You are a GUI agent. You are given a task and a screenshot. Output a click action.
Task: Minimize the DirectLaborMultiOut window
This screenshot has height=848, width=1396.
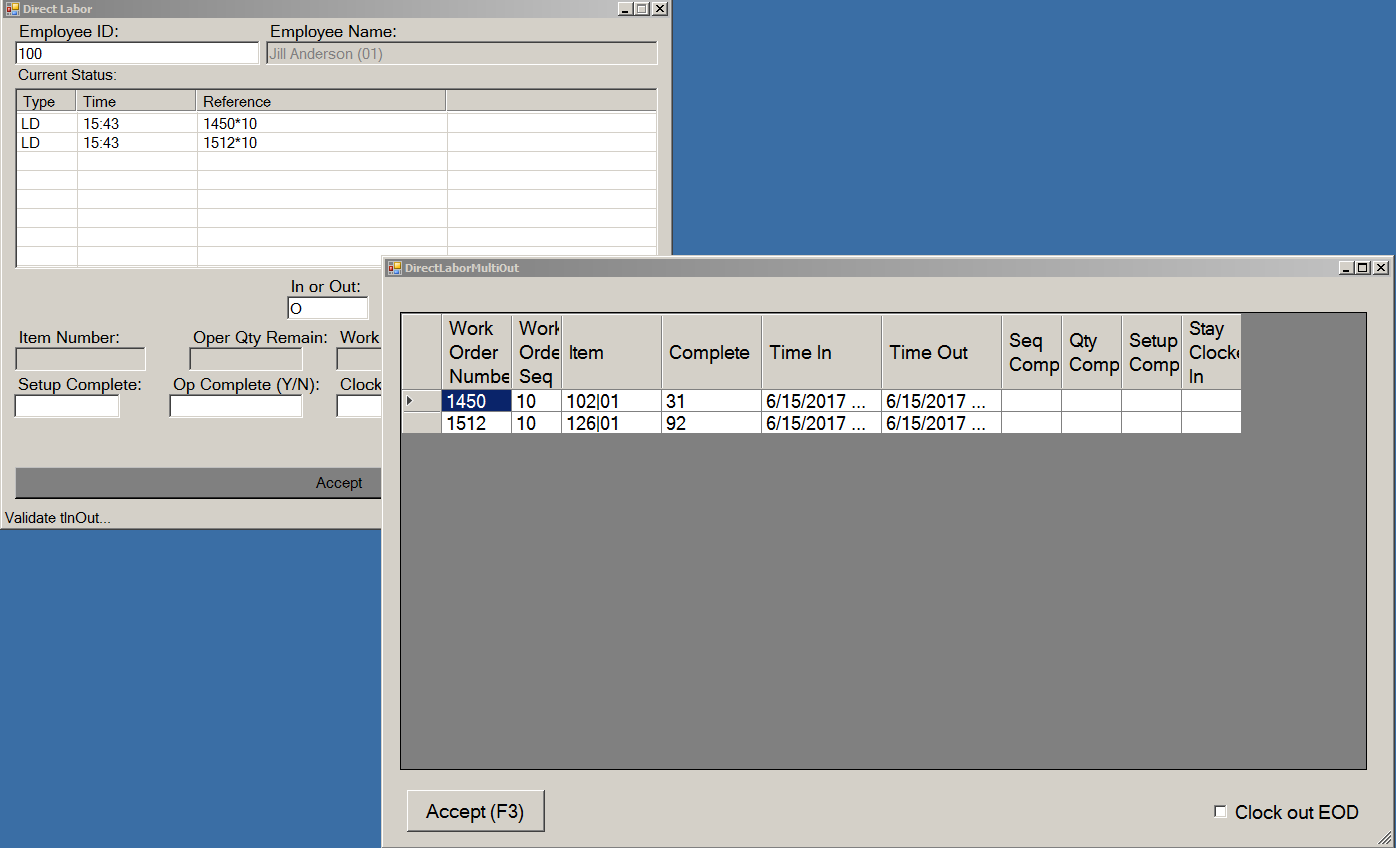tap(1346, 268)
